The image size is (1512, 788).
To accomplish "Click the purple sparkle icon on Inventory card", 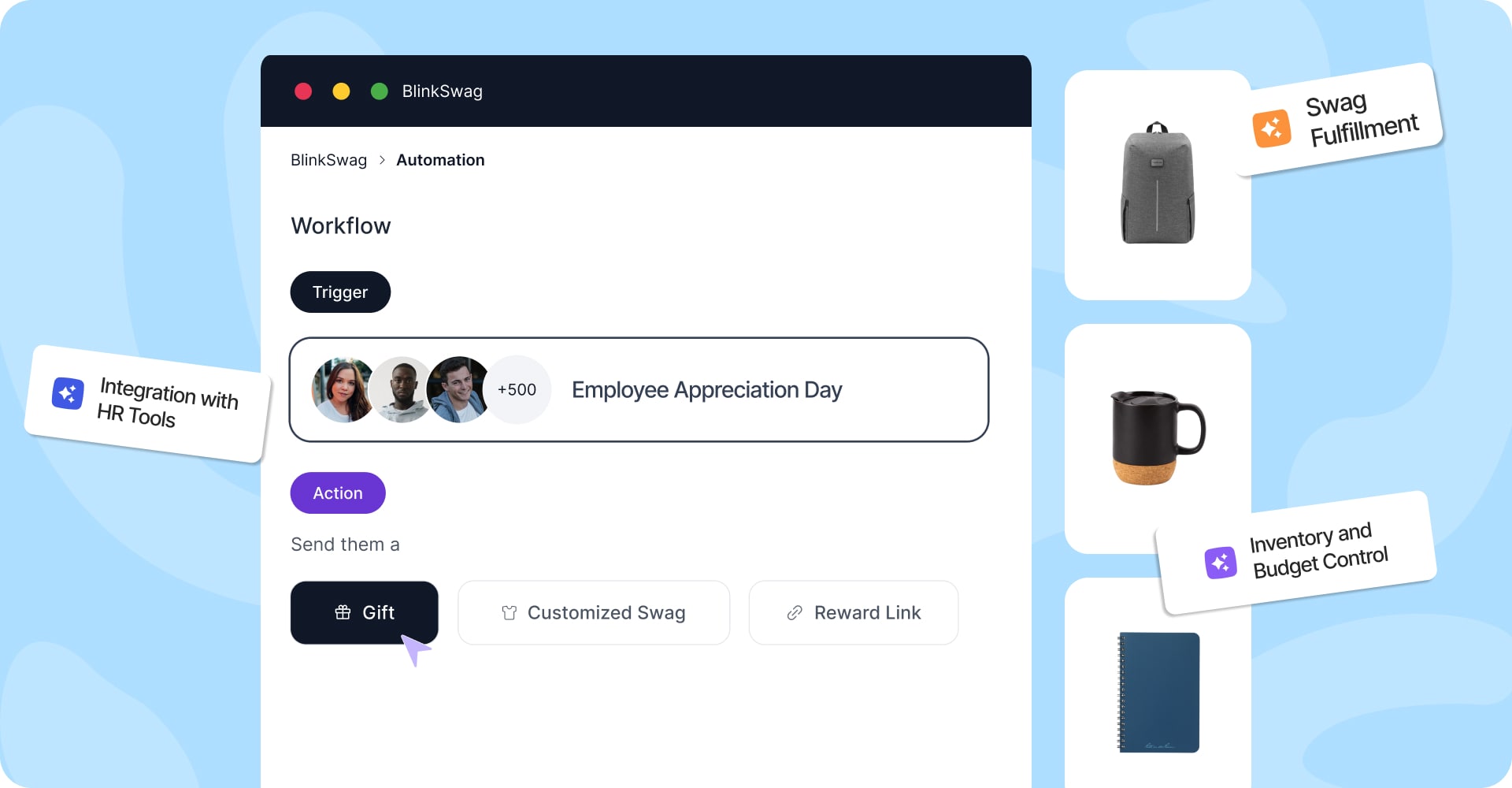I will click(1220, 563).
